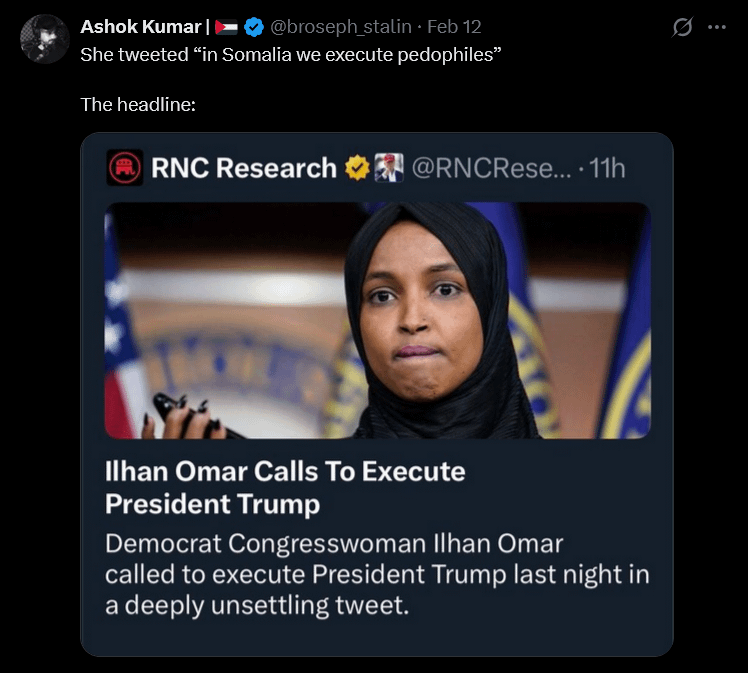Open the three-dot More options menu
The image size is (748, 673).
[x=716, y=27]
